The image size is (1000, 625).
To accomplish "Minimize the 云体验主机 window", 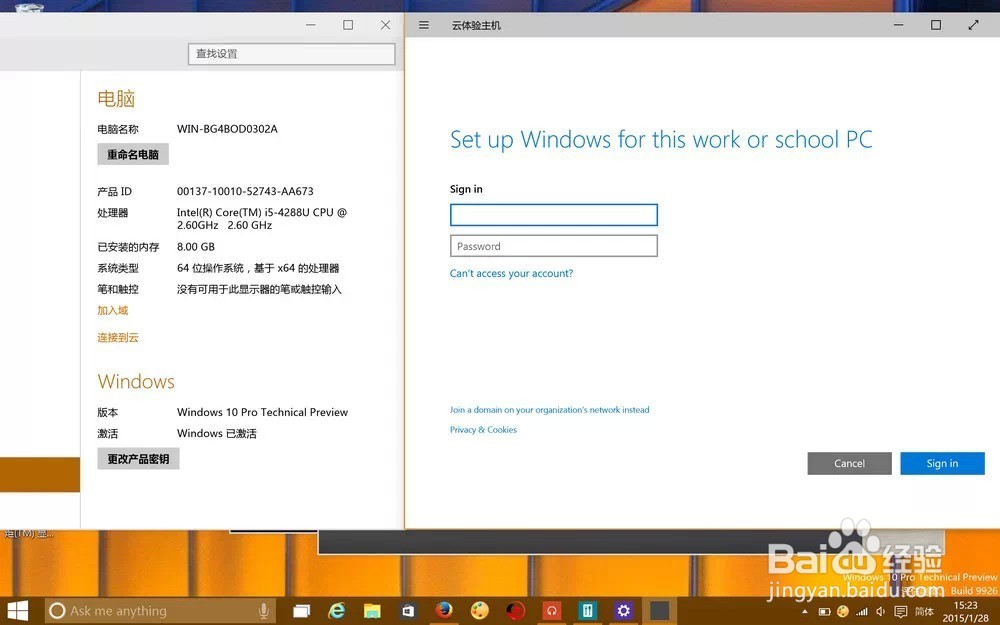I will tap(899, 25).
